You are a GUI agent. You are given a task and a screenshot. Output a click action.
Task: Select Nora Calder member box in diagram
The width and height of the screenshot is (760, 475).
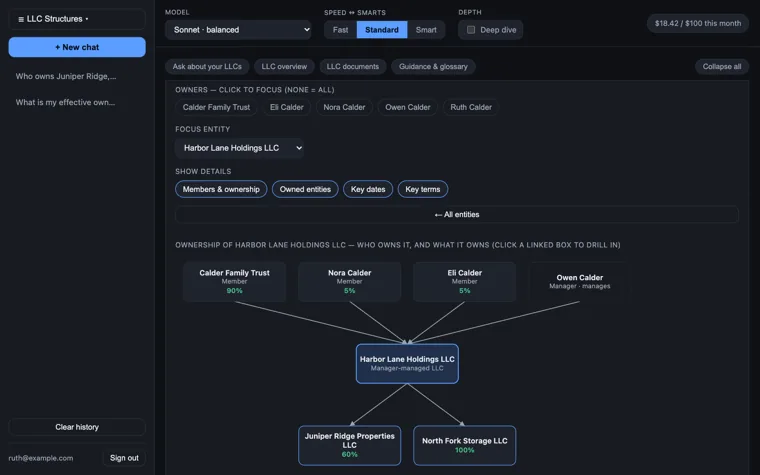coord(349,282)
